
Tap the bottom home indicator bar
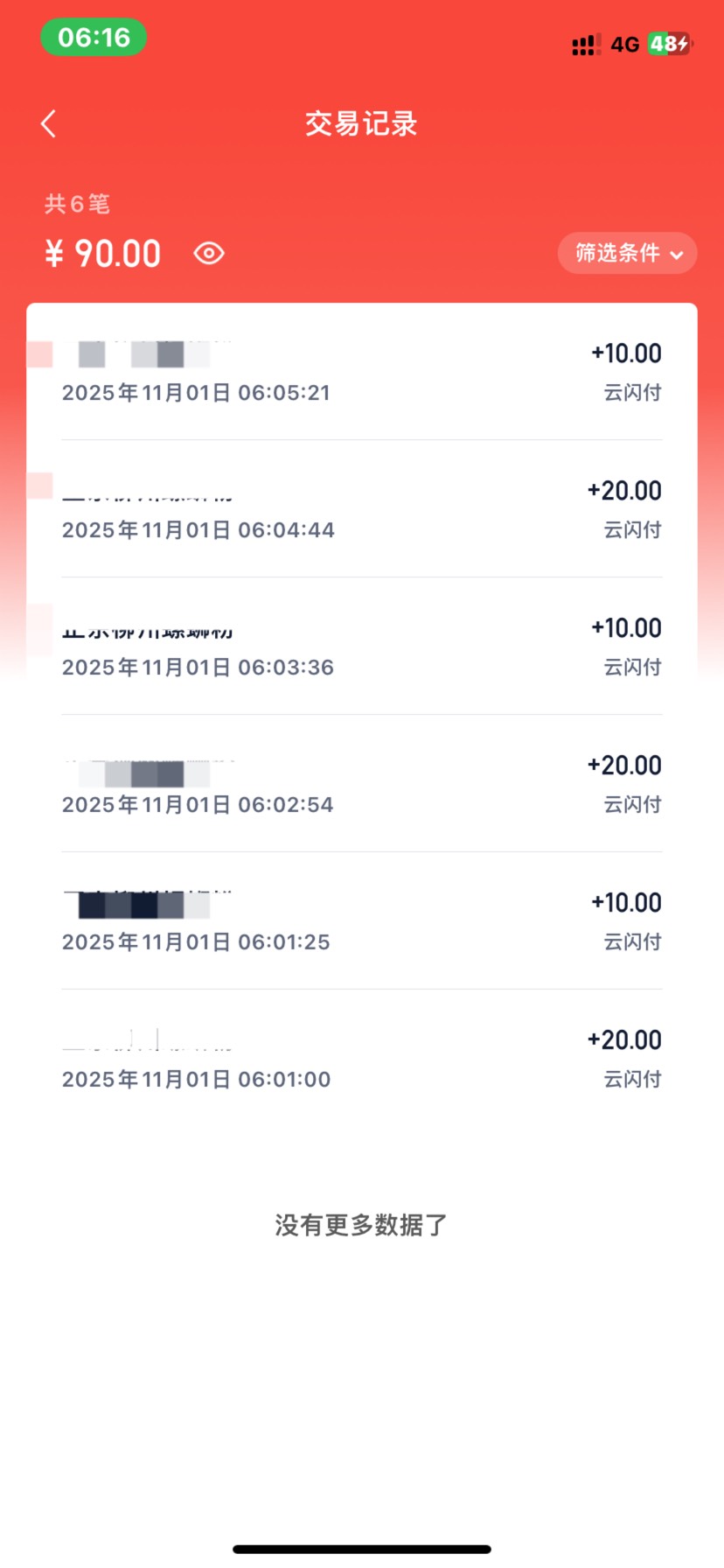(361, 1549)
